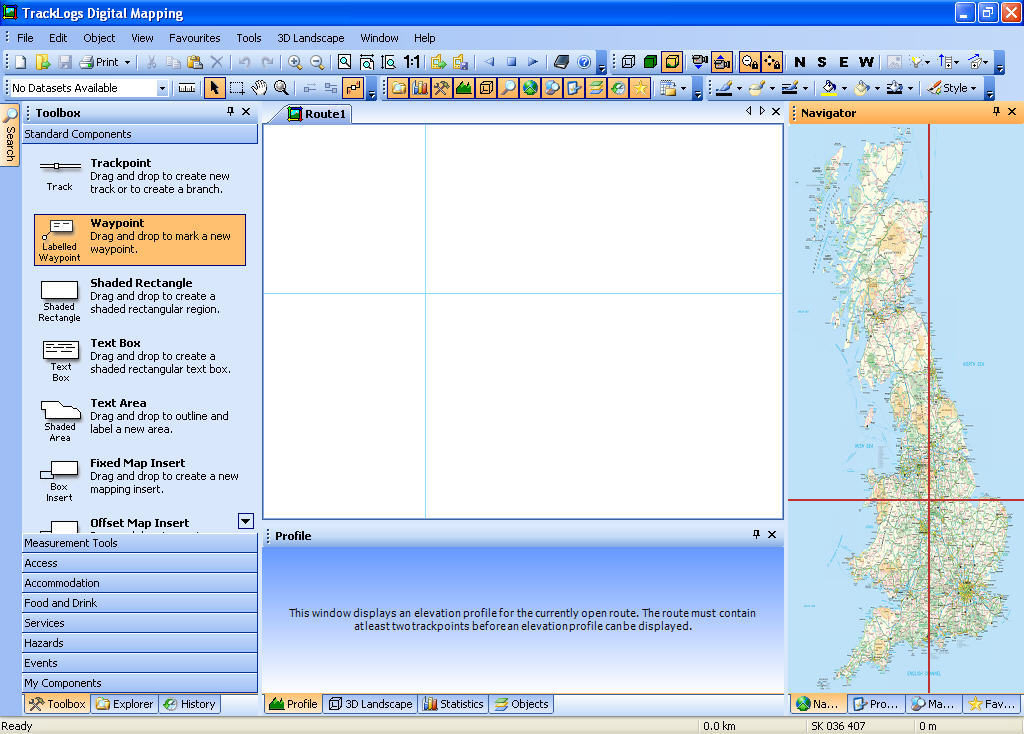Viewport: 1024px width, 734px height.
Task: Click the layered Objects toolbar icon
Action: pyautogui.click(x=596, y=88)
